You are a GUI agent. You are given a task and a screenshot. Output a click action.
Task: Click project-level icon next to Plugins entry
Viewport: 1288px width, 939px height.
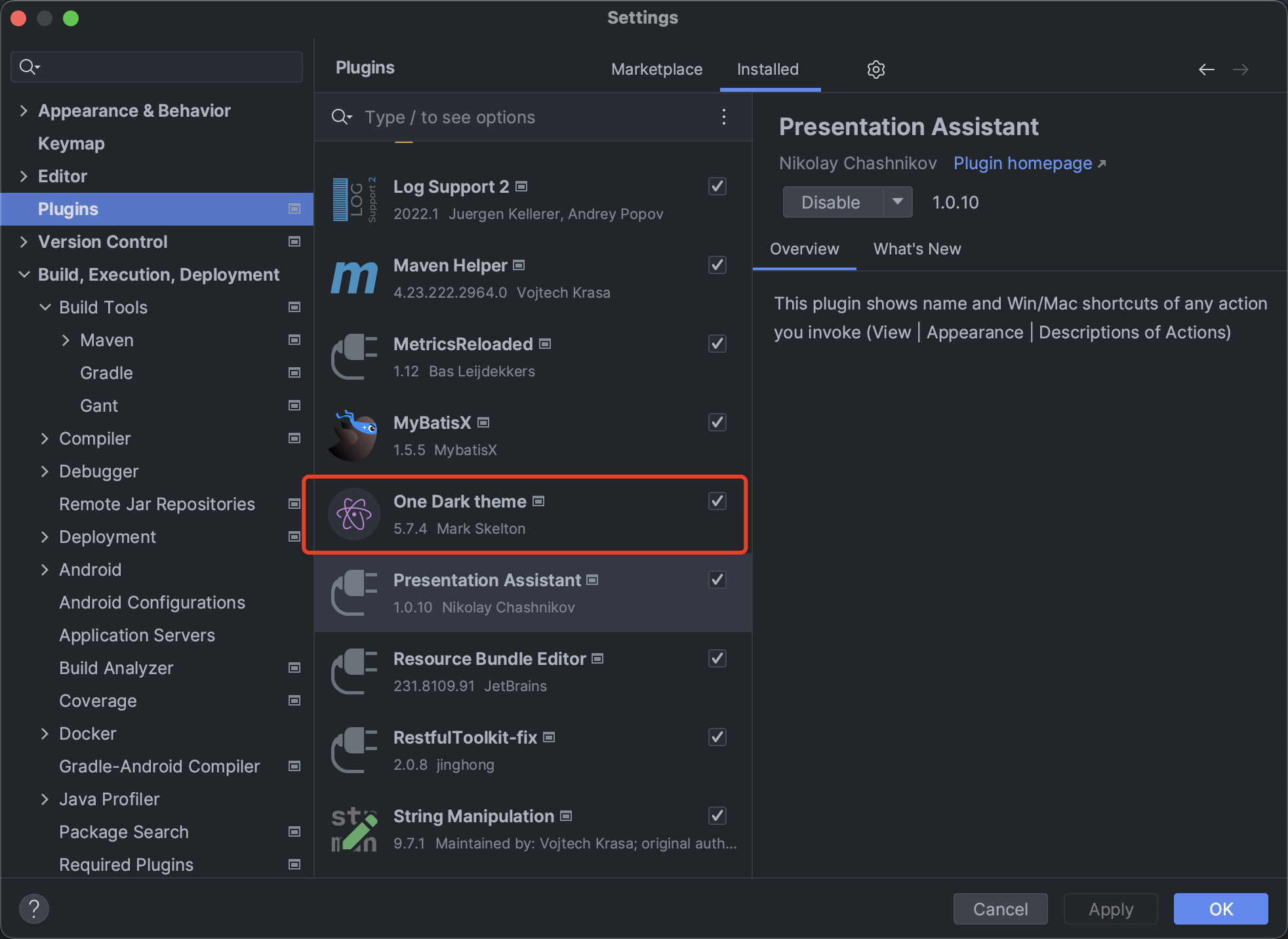[x=294, y=209]
